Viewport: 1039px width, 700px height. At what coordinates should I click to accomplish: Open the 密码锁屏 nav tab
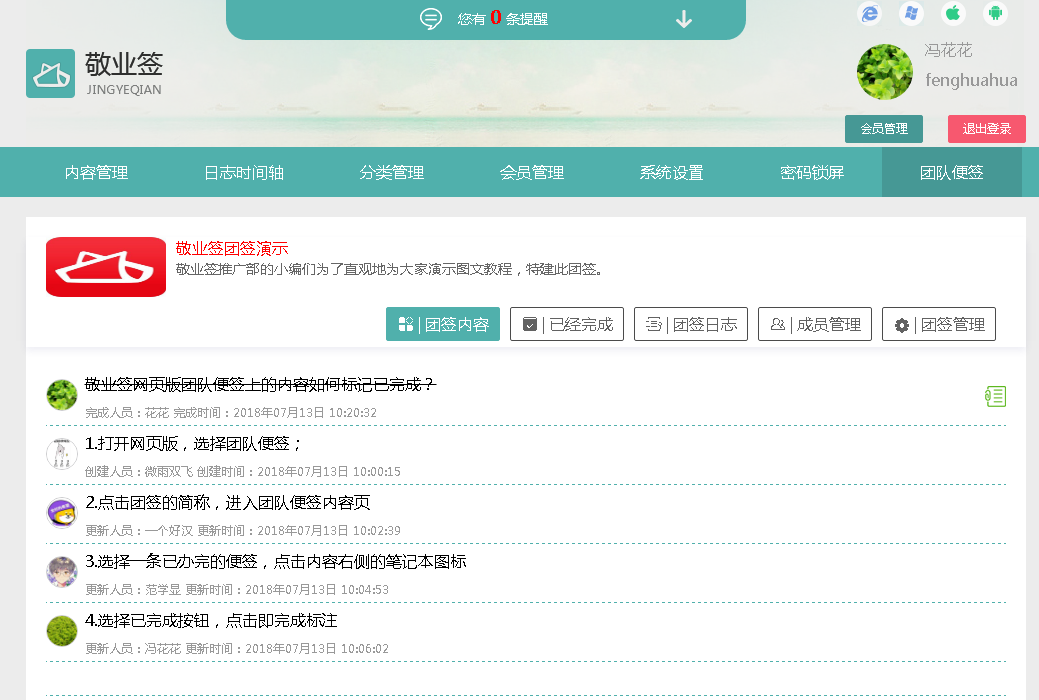click(812, 172)
